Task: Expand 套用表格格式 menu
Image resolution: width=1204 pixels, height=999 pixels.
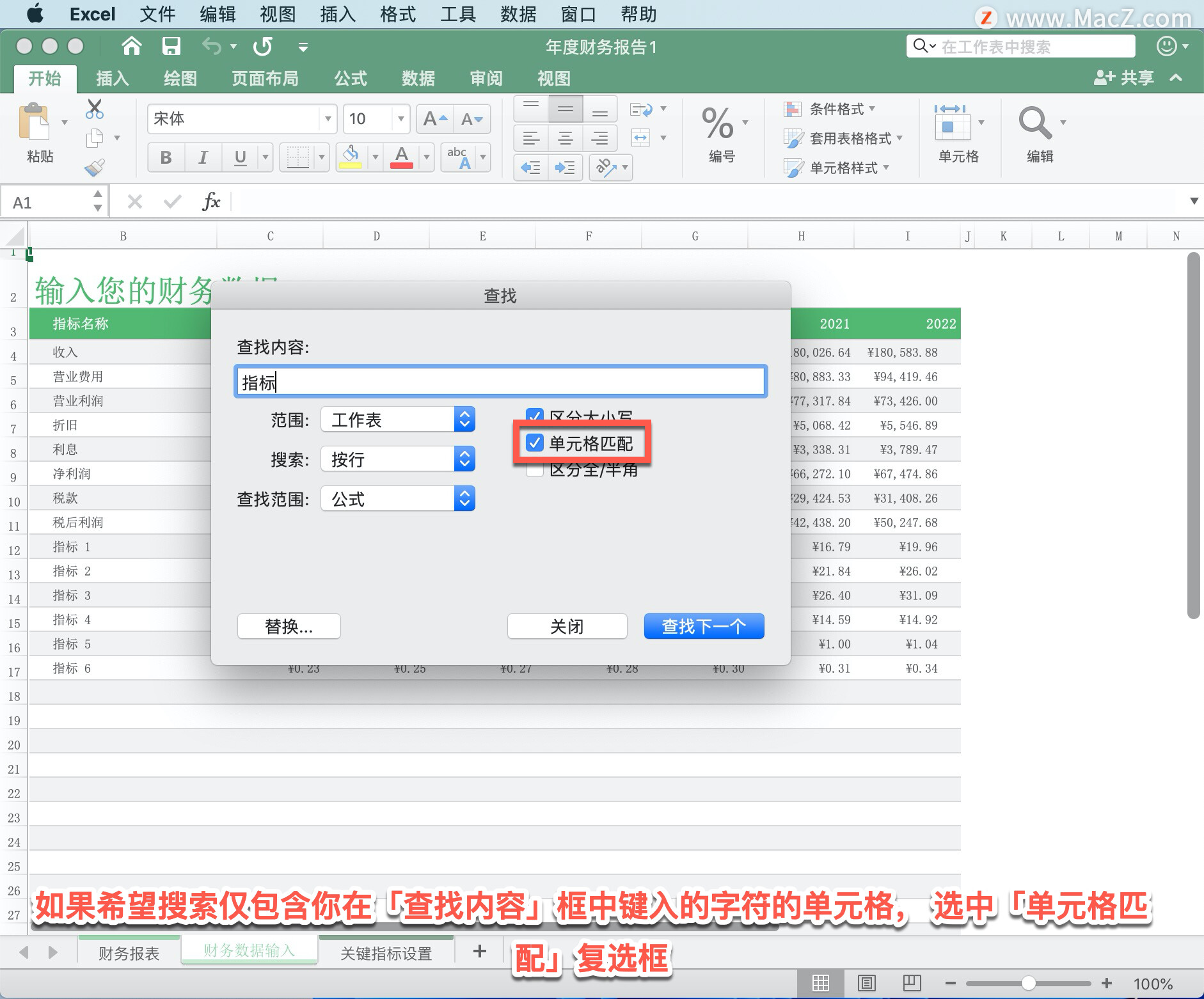Action: 844,138
